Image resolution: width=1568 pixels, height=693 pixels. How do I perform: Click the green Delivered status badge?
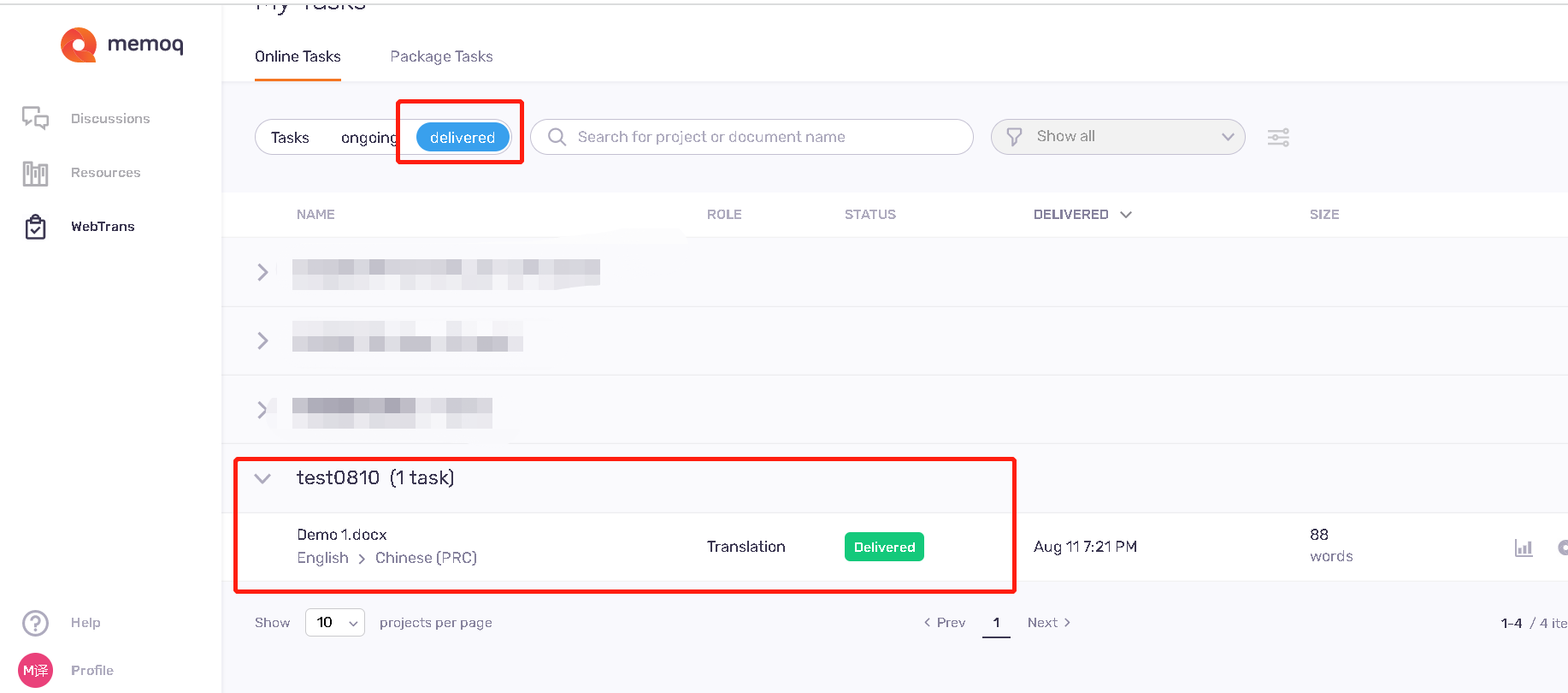click(x=884, y=547)
